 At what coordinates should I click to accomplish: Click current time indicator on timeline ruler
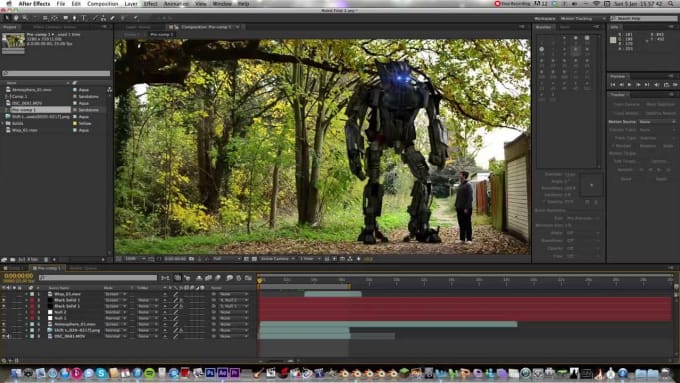260,281
